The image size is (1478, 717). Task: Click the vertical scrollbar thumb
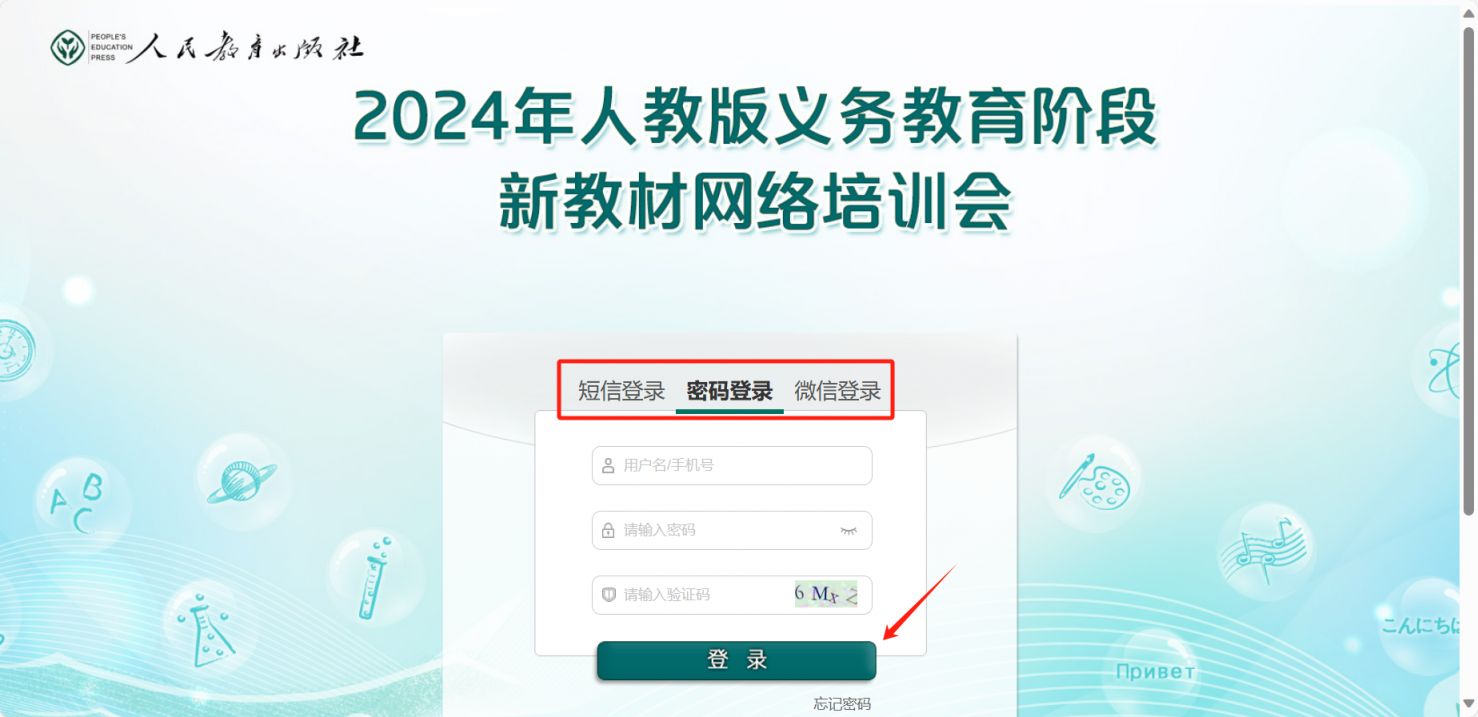pos(1469,271)
